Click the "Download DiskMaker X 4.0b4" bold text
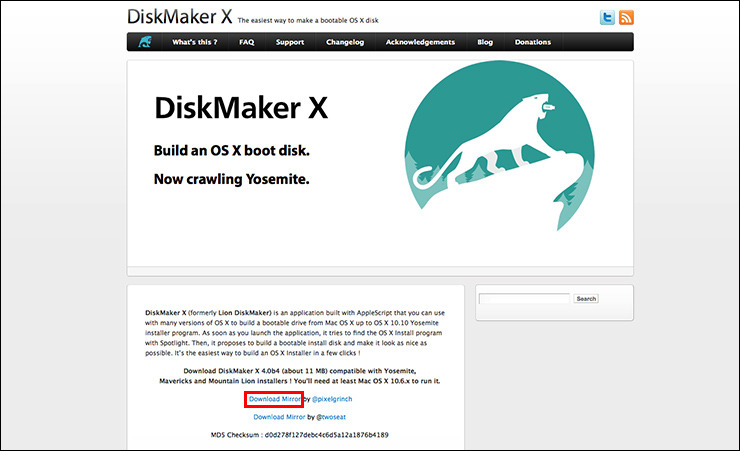The height and width of the screenshot is (451, 740). pyautogui.click(x=231, y=371)
